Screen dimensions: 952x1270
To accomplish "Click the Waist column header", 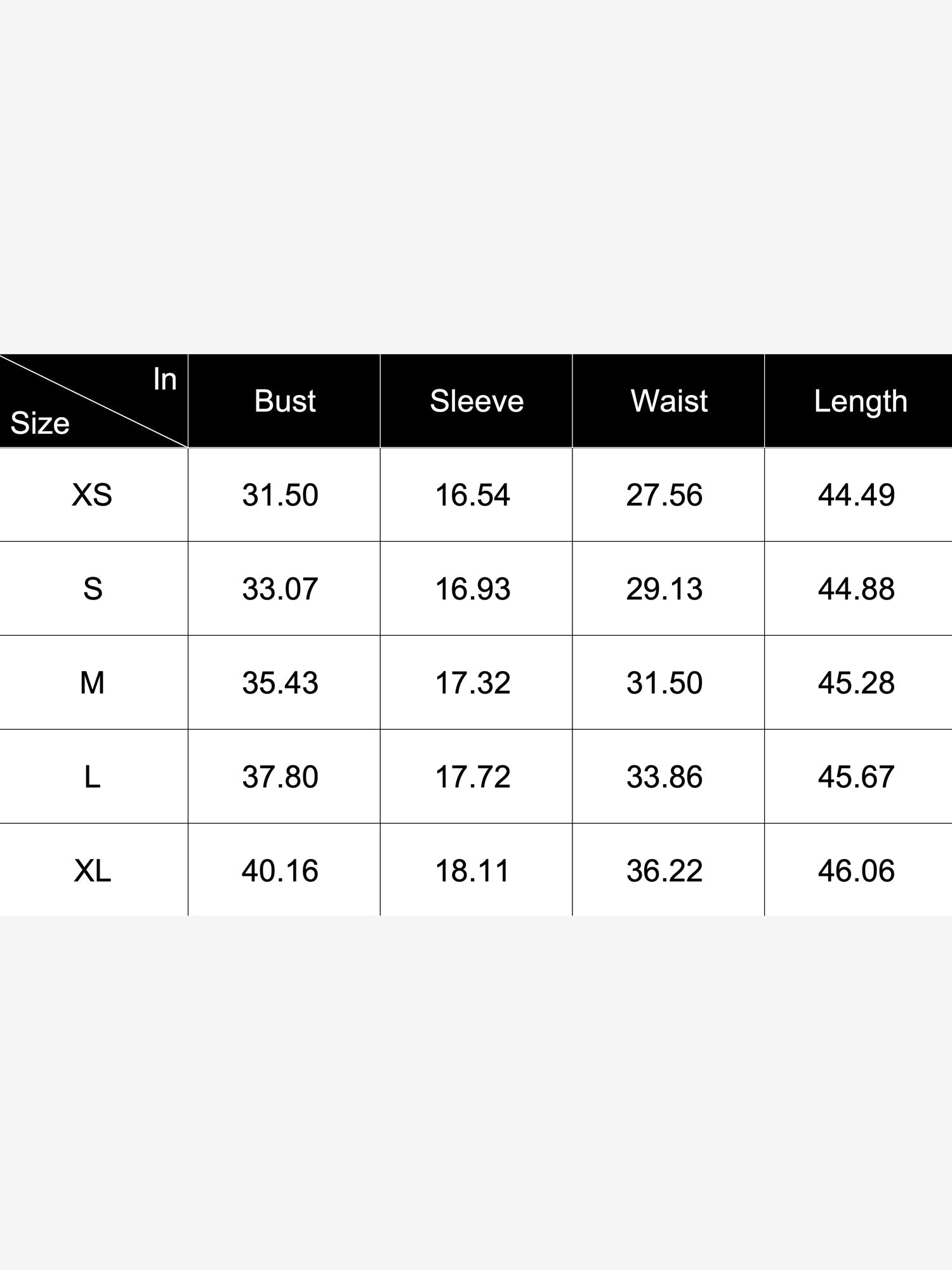I will coord(669,401).
